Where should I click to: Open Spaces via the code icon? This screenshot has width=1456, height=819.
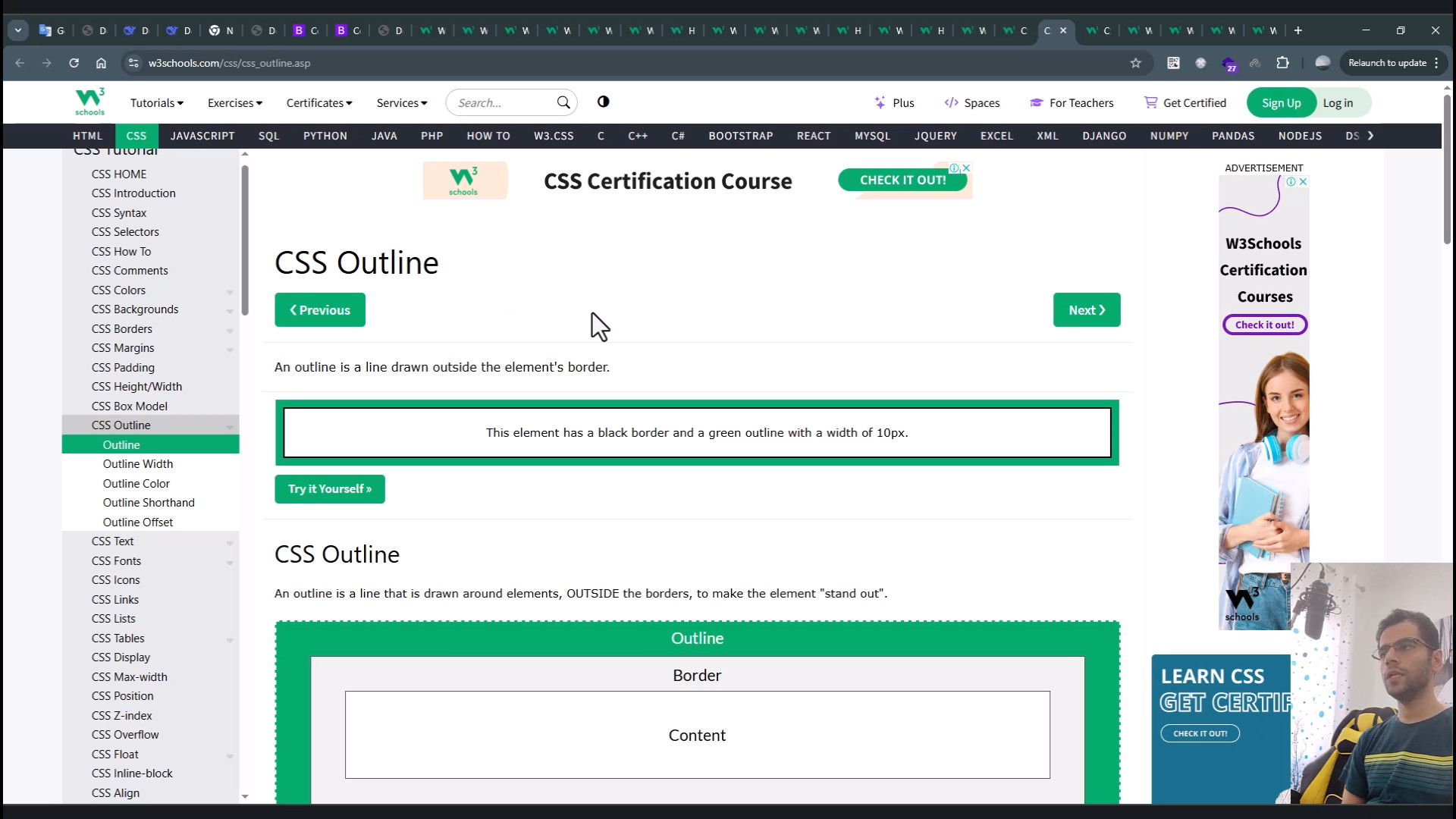(x=952, y=102)
